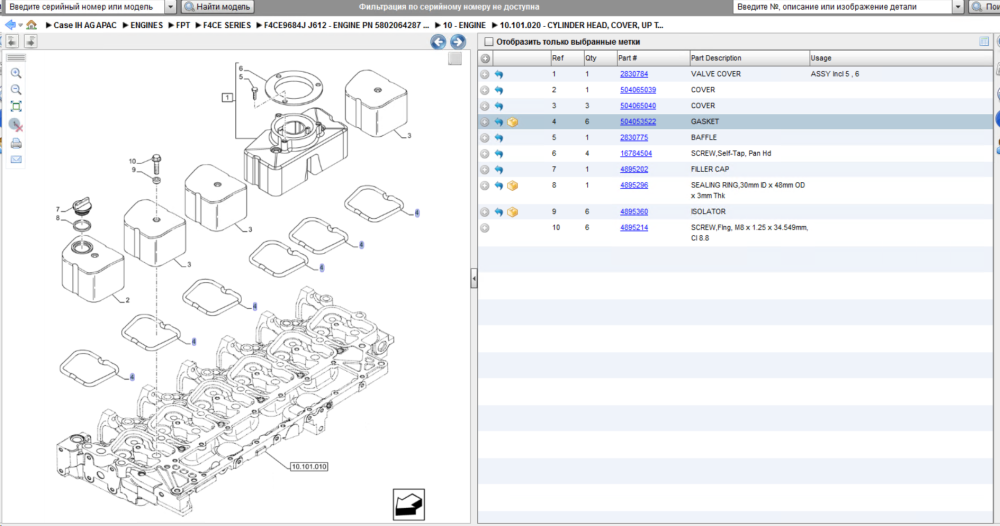Click box package icon on ISOLATOR row
Image resolution: width=1000 pixels, height=526 pixels.
coord(513,212)
